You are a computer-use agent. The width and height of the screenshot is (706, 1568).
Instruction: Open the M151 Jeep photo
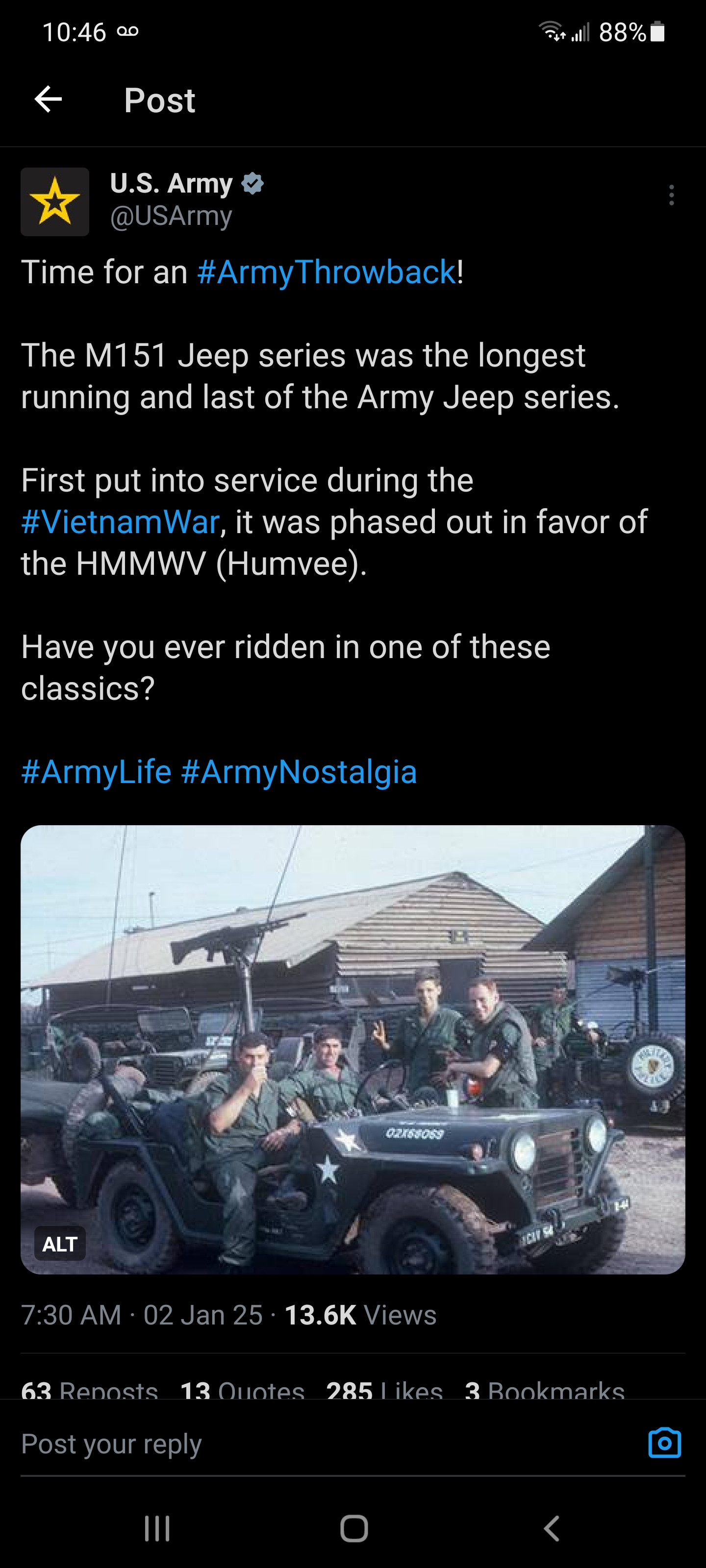[x=353, y=1050]
